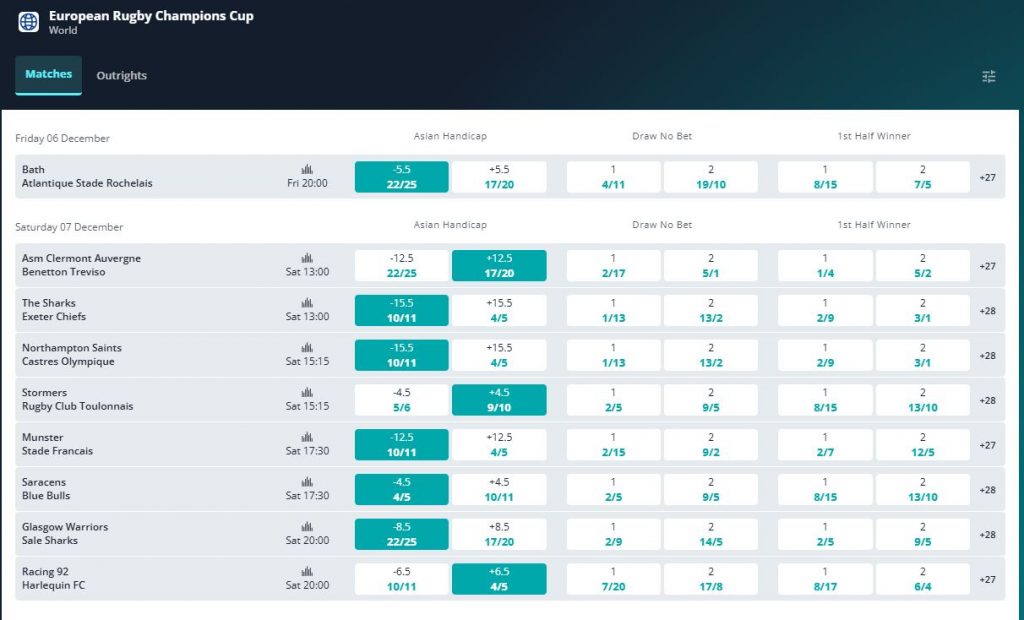Select Clermont -12.5 handicap at 22/25
Viewport: 1024px width, 620px height.
point(402,266)
